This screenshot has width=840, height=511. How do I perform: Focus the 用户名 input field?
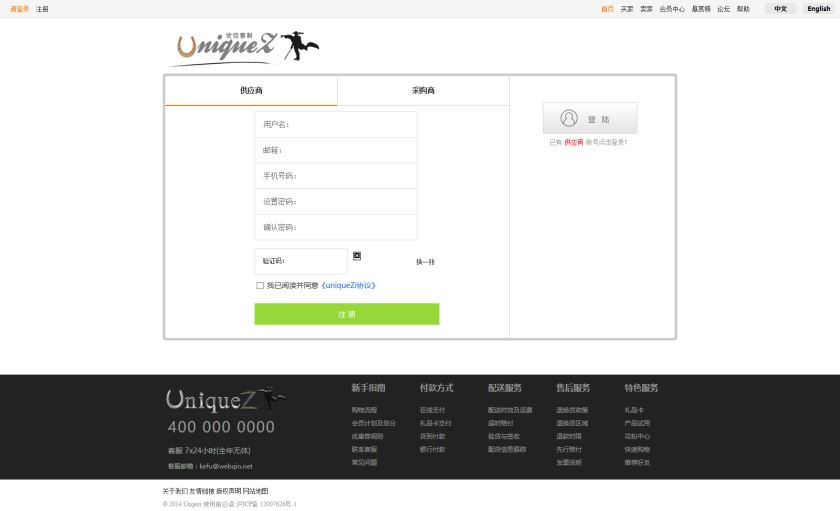pyautogui.click(x=336, y=124)
